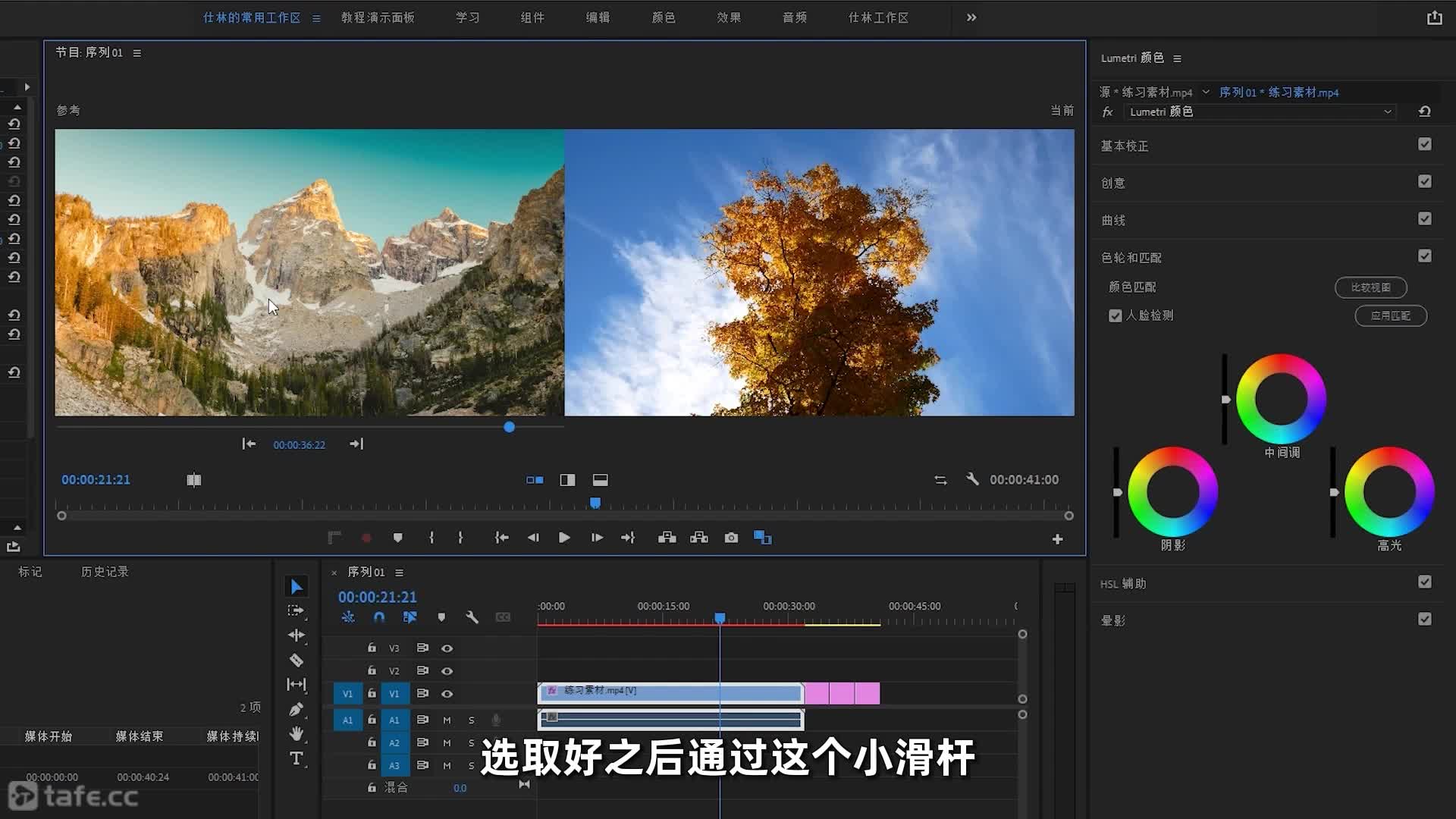1456x819 pixels.
Task: Open program monitor wrench settings
Action: [972, 479]
